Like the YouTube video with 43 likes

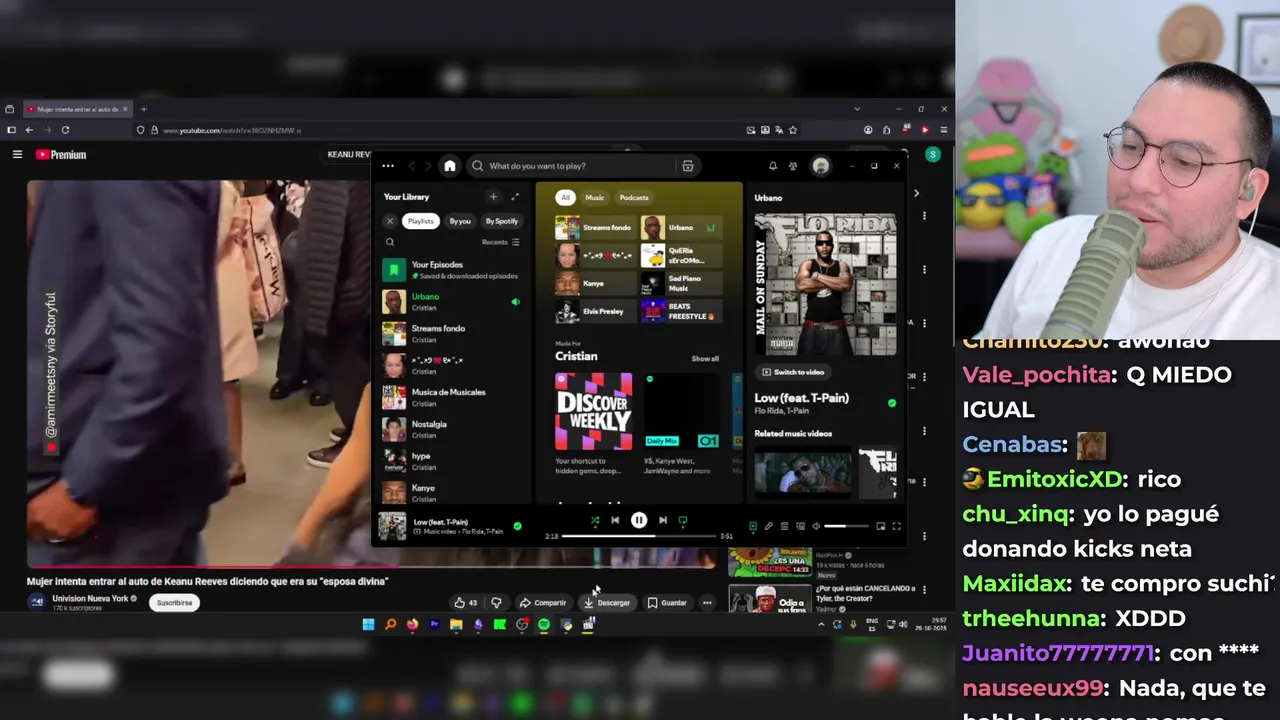465,603
